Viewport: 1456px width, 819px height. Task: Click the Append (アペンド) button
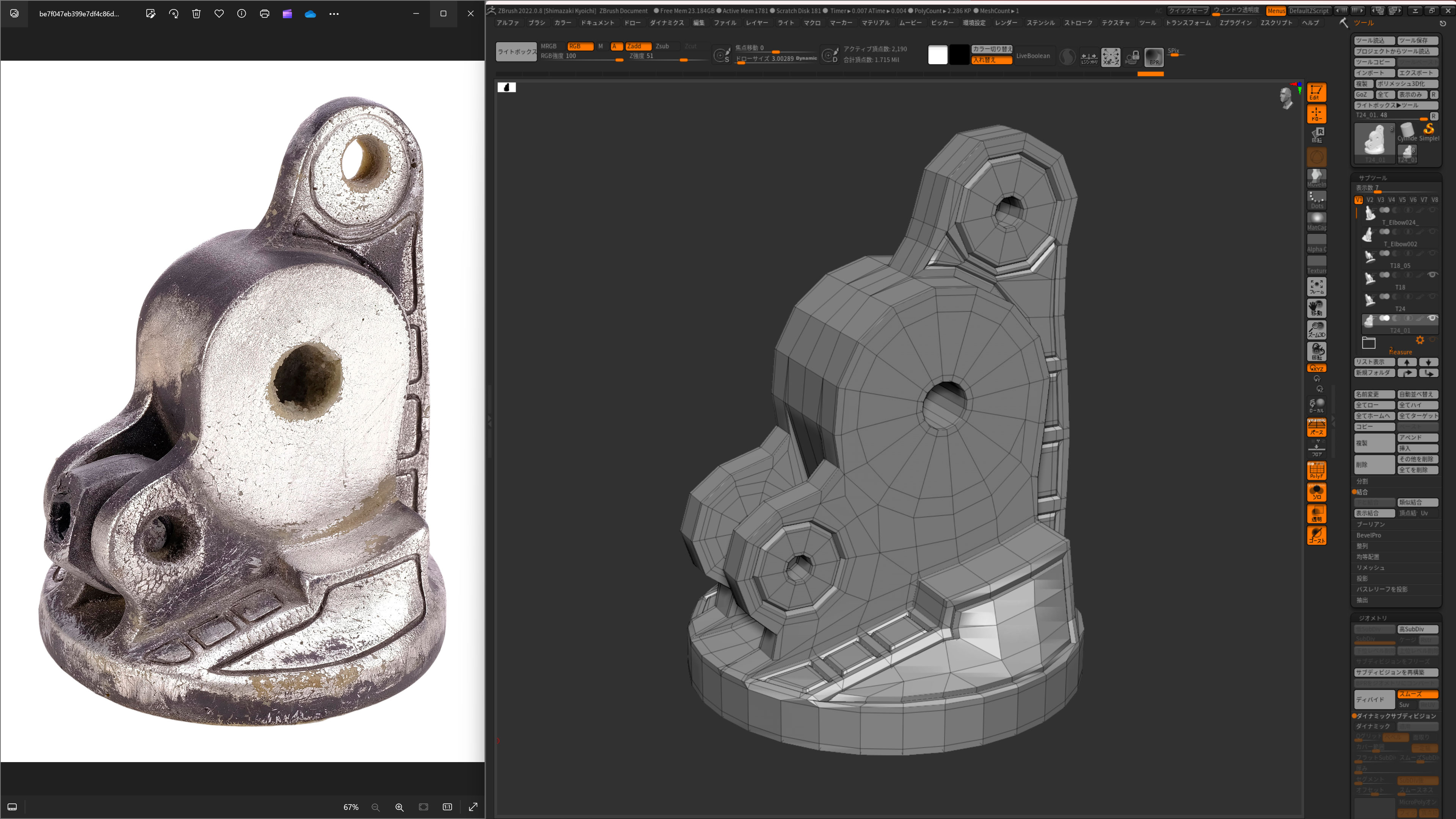pos(1418,438)
